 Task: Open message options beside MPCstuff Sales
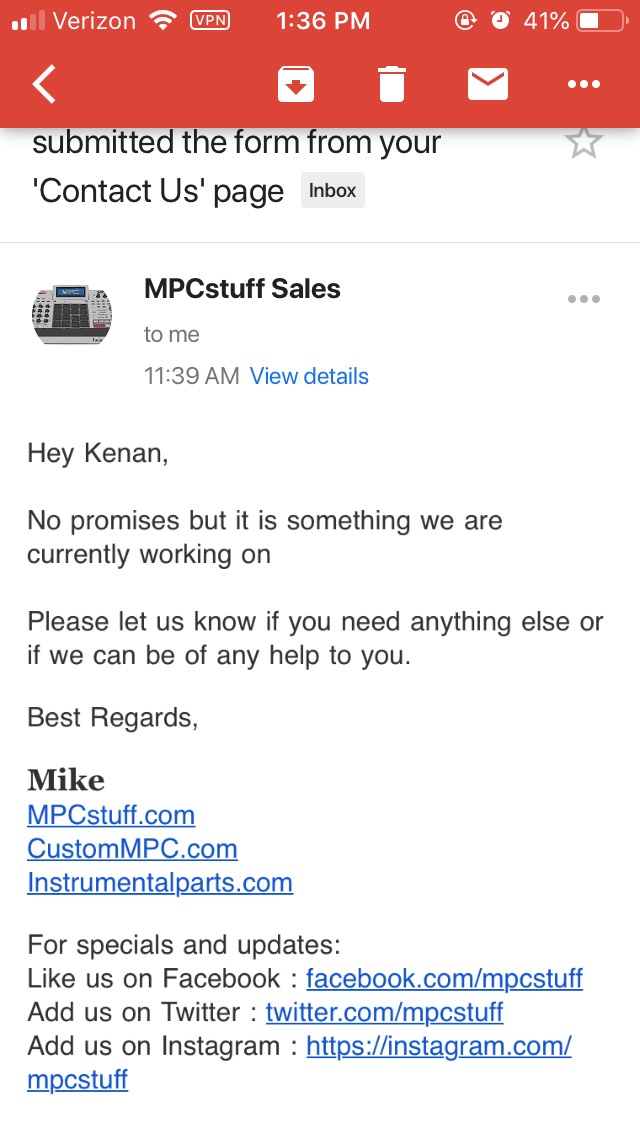(x=583, y=298)
